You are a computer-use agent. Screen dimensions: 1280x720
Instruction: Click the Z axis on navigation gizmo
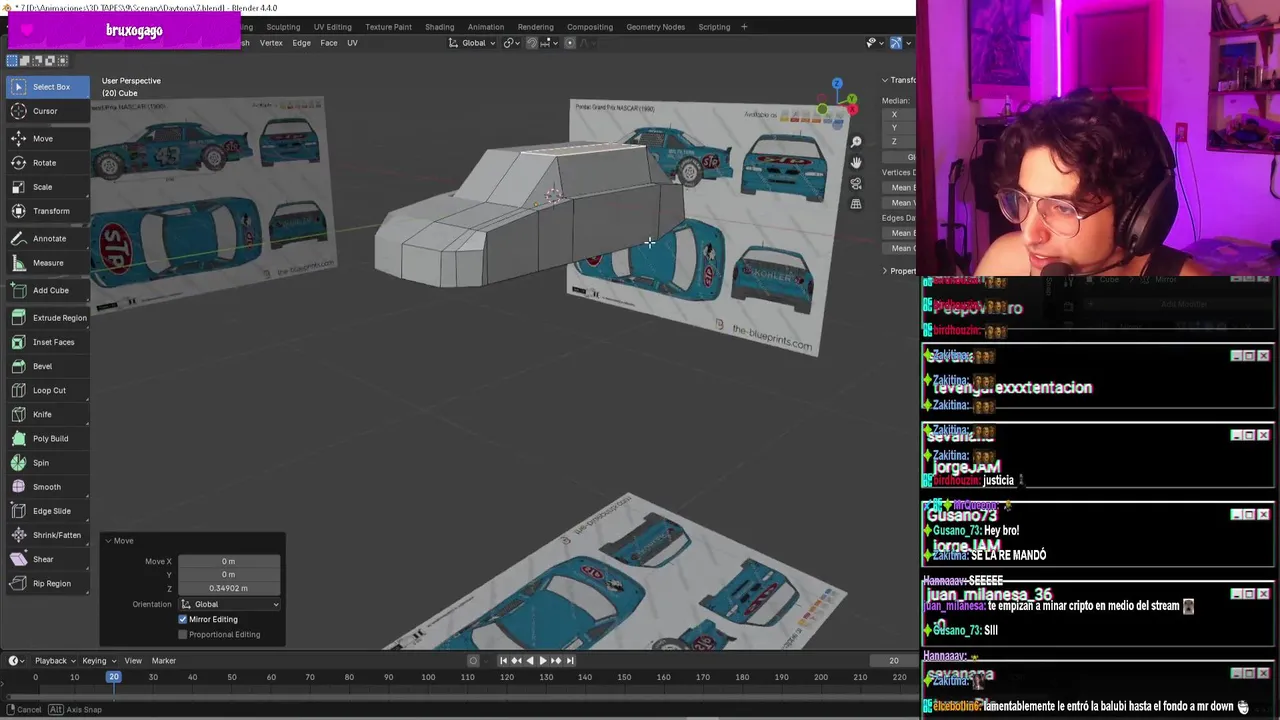(x=837, y=84)
